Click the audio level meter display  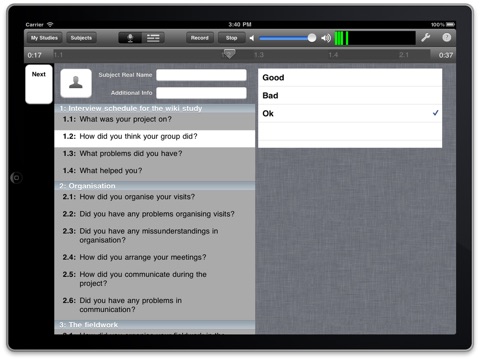coord(375,38)
